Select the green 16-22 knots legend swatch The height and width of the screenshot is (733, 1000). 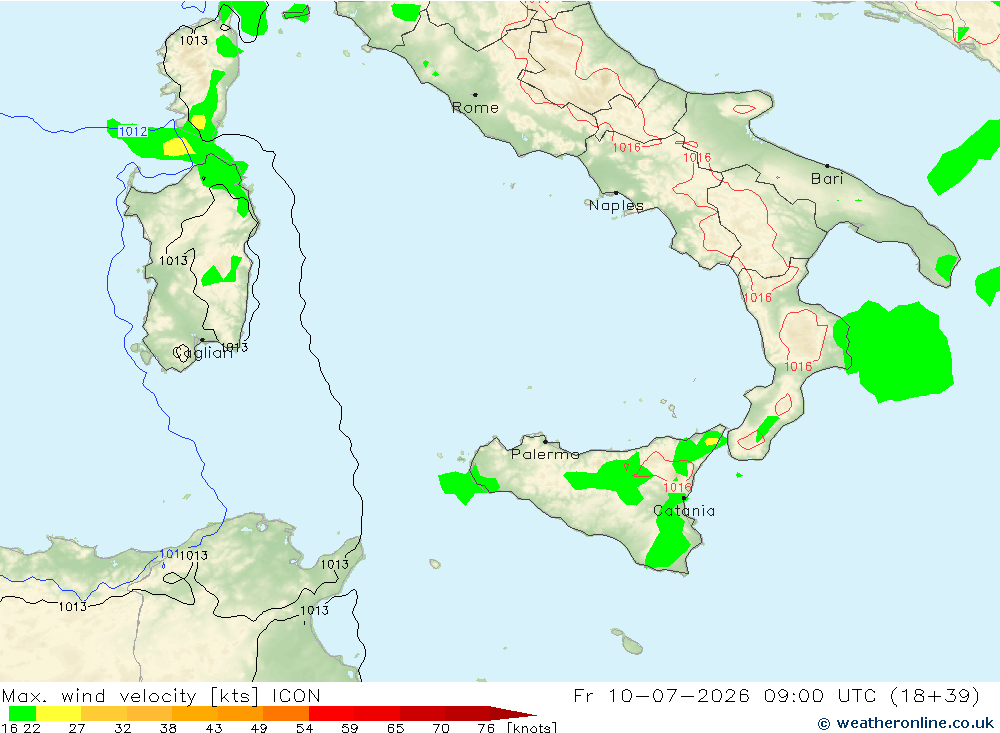coord(22,713)
